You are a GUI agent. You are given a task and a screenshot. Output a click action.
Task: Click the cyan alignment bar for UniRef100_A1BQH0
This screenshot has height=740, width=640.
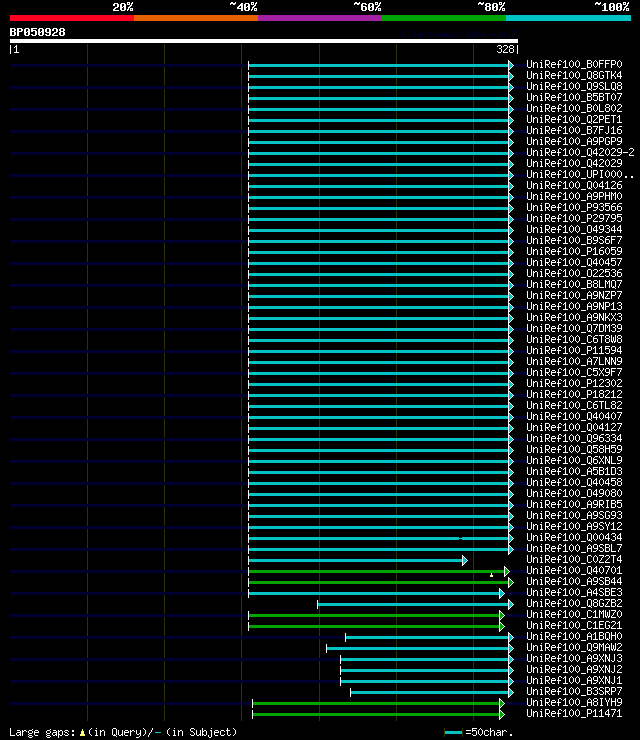click(x=427, y=638)
